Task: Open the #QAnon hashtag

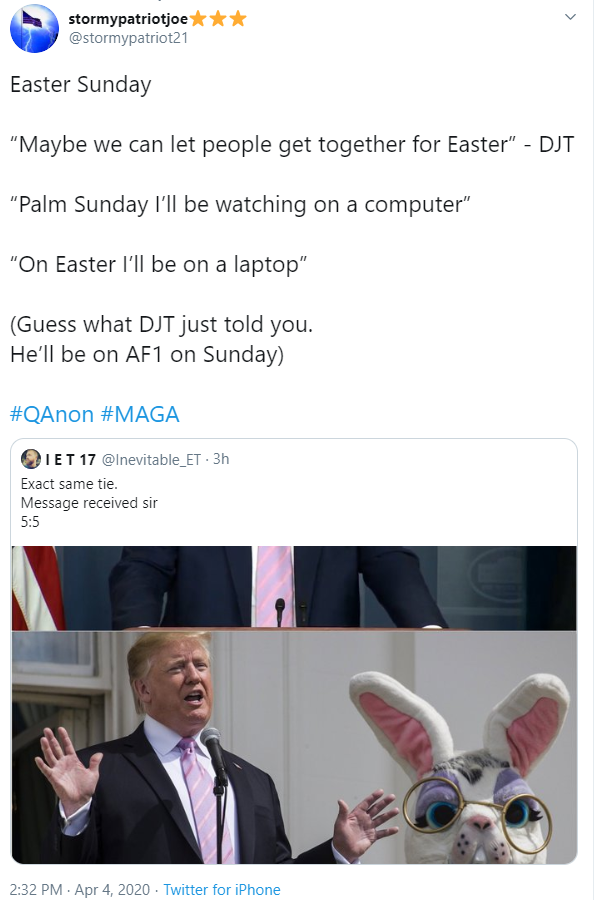Action: tap(52, 414)
